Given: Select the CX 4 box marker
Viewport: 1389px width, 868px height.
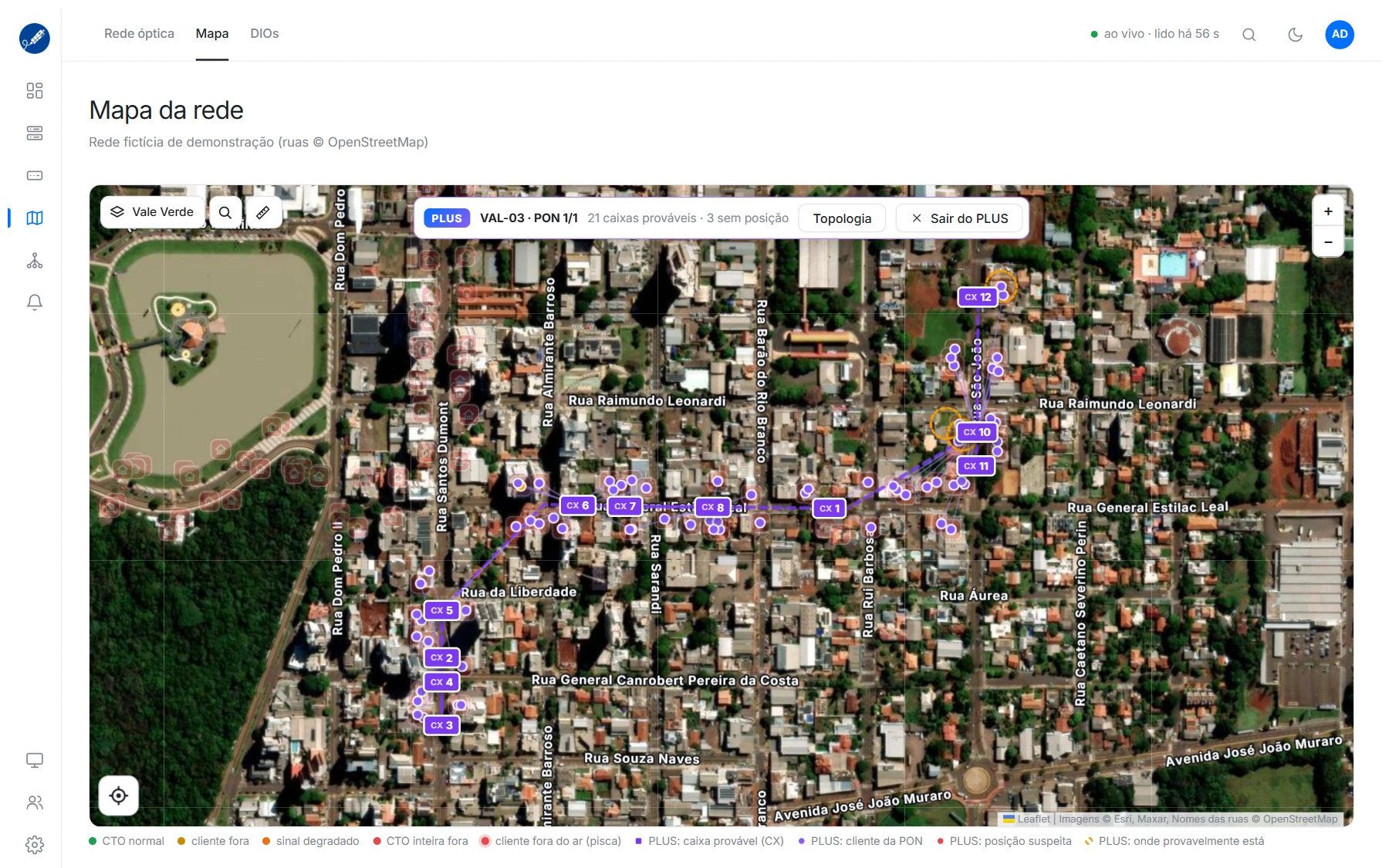Looking at the screenshot, I should click(x=442, y=682).
